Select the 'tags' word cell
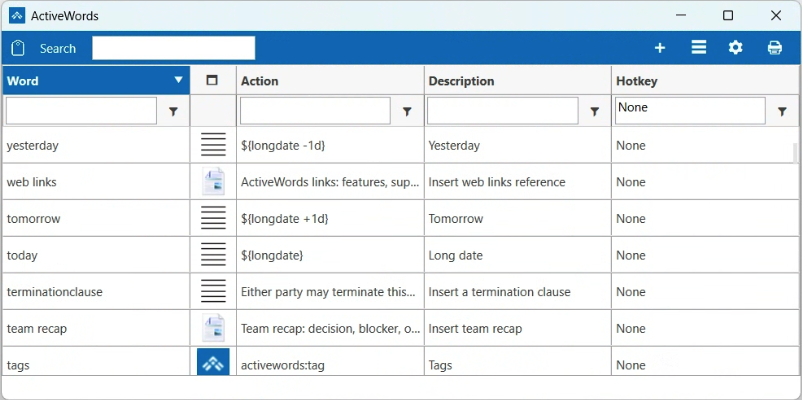The image size is (802, 400). point(96,362)
